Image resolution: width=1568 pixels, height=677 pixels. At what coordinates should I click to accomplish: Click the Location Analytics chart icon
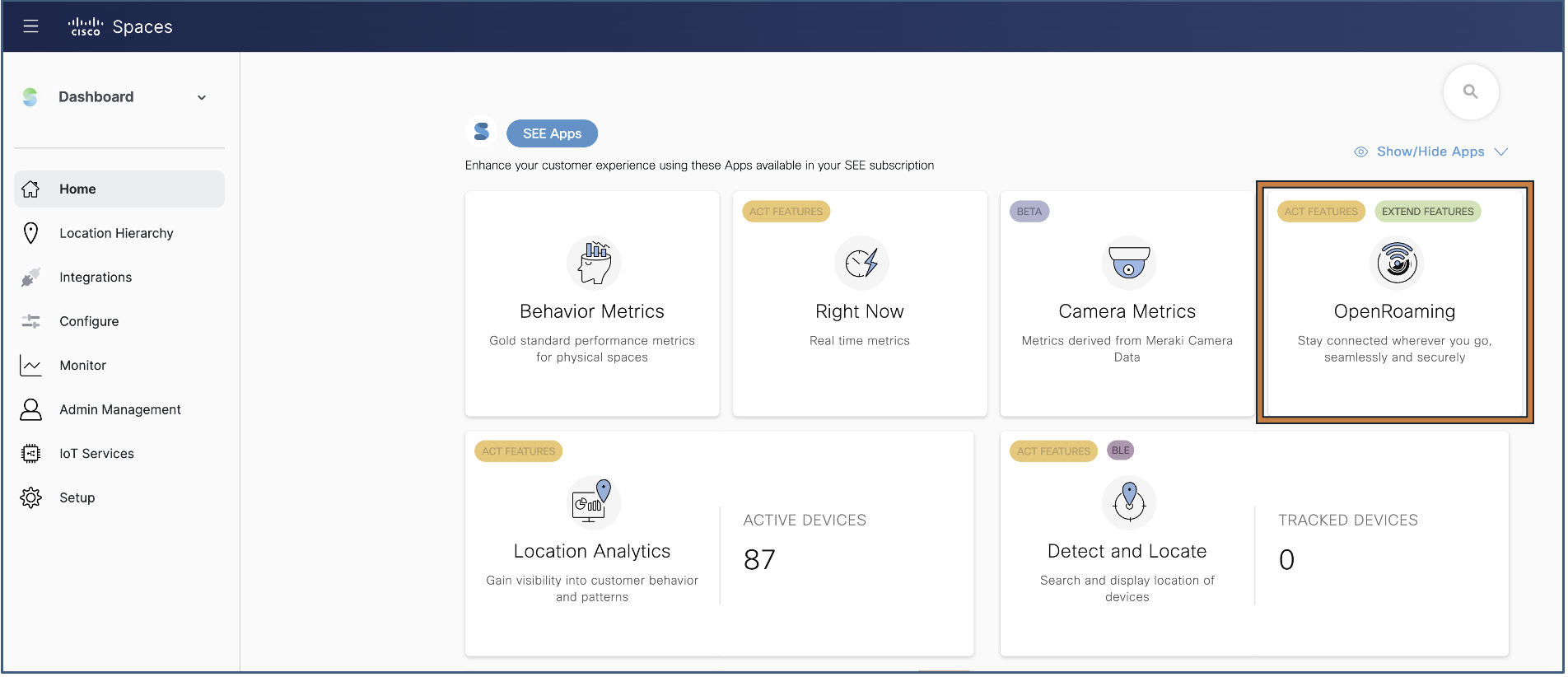[x=593, y=502]
